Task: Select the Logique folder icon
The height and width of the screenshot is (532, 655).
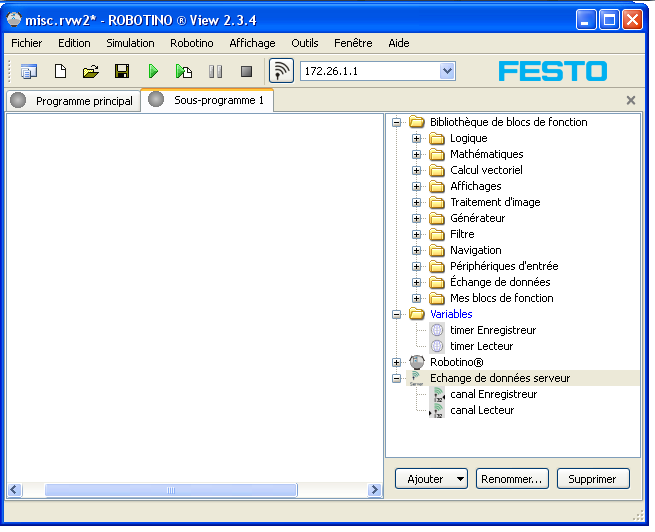Action: [x=437, y=138]
